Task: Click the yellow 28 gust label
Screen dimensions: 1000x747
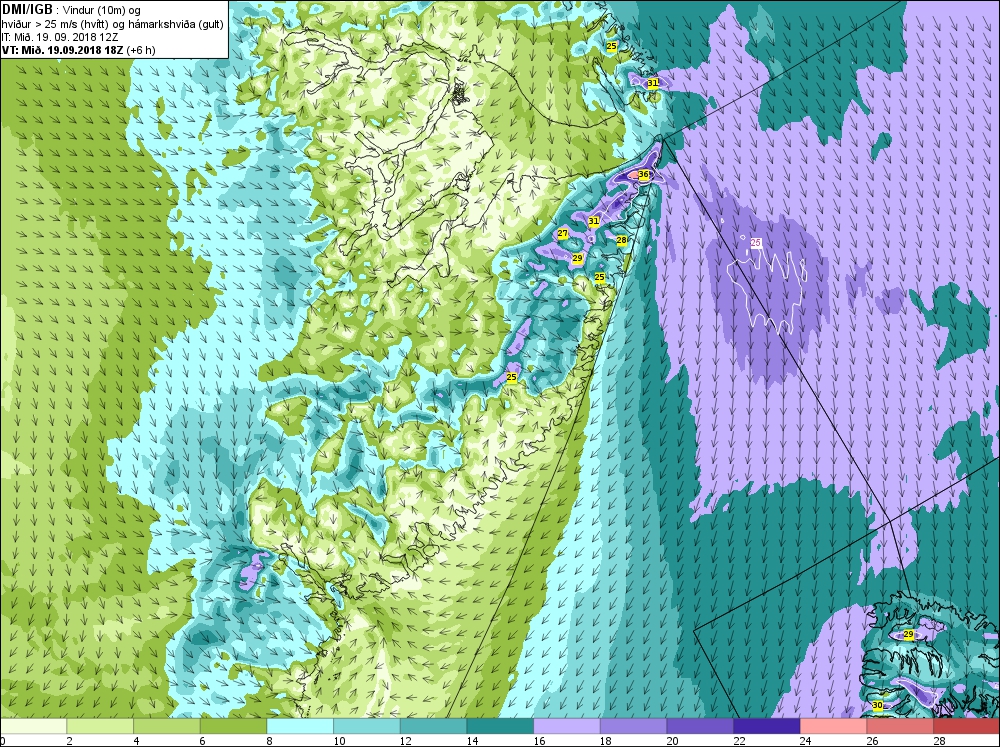Action: 622,240
